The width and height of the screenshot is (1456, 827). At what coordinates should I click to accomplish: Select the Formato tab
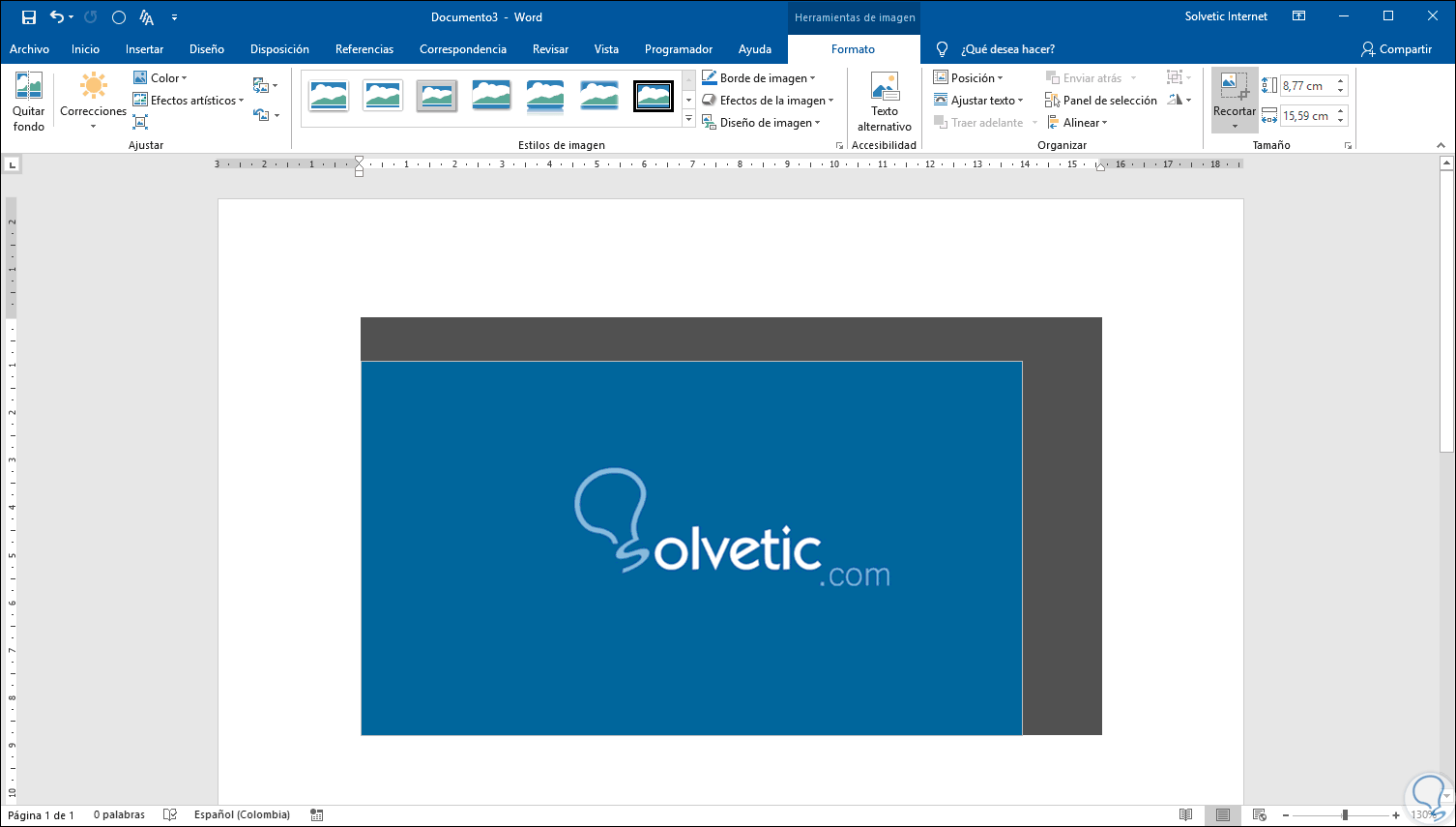pos(853,49)
